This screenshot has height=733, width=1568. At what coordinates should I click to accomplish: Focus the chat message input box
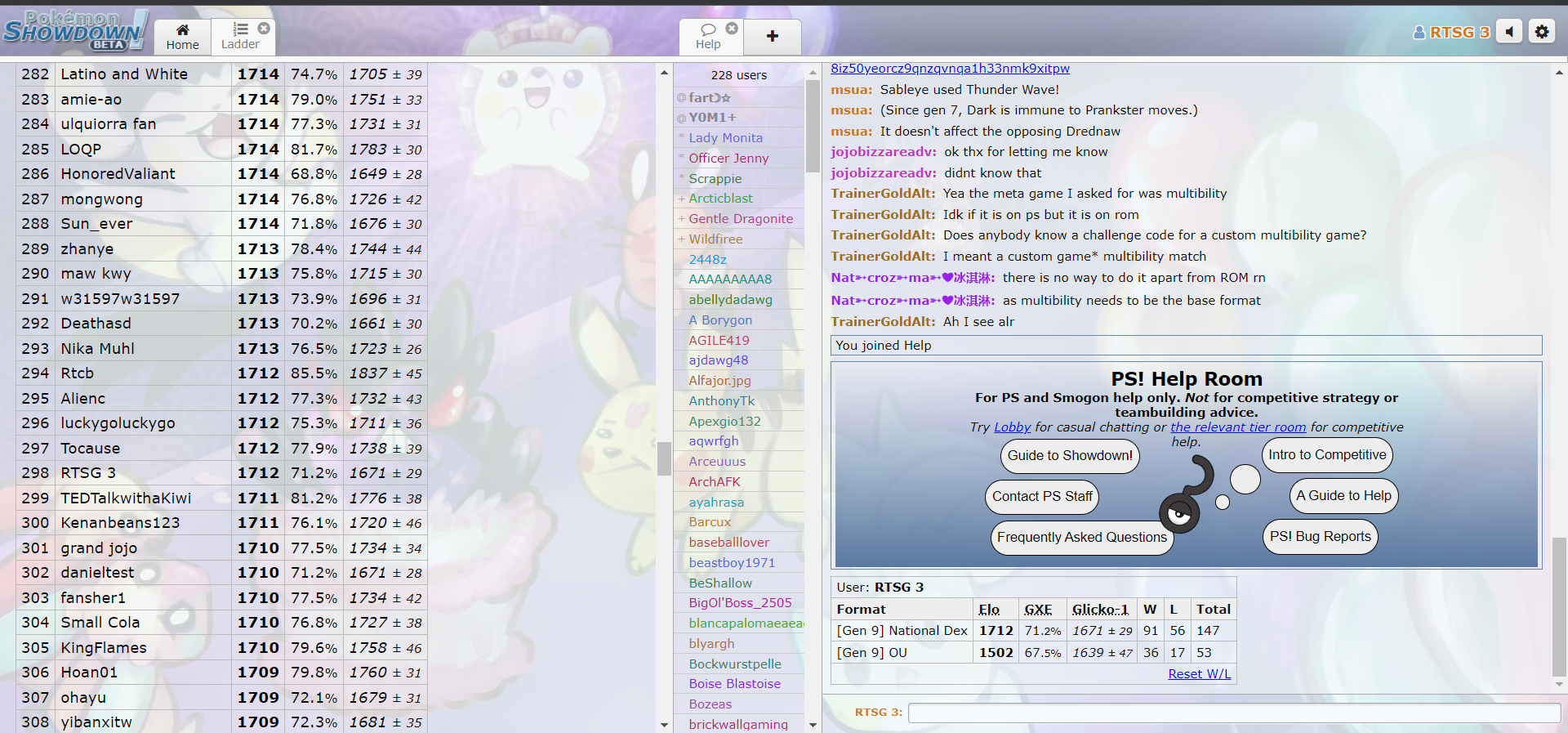1234,713
